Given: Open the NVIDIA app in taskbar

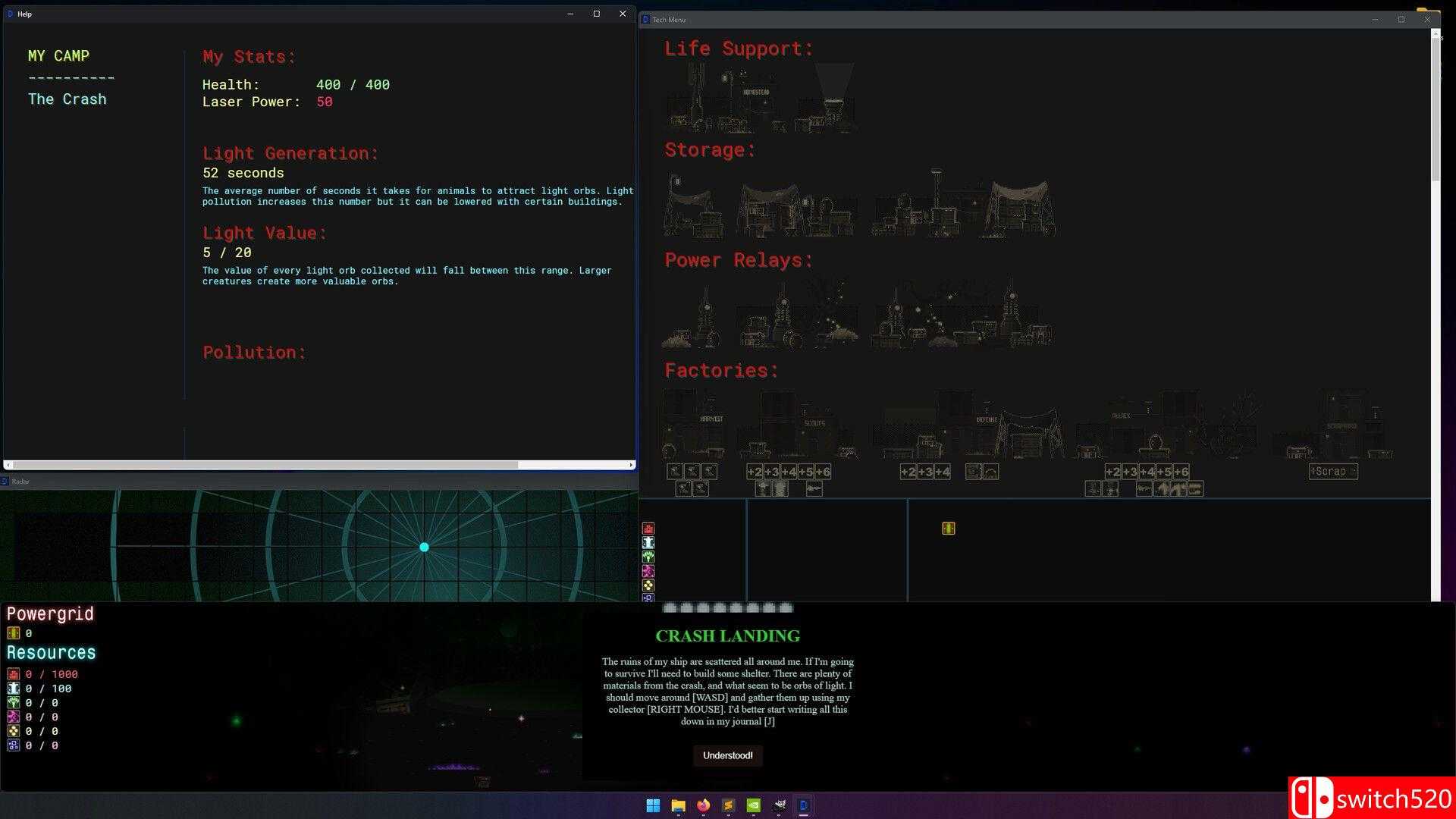Looking at the screenshot, I should tap(753, 805).
